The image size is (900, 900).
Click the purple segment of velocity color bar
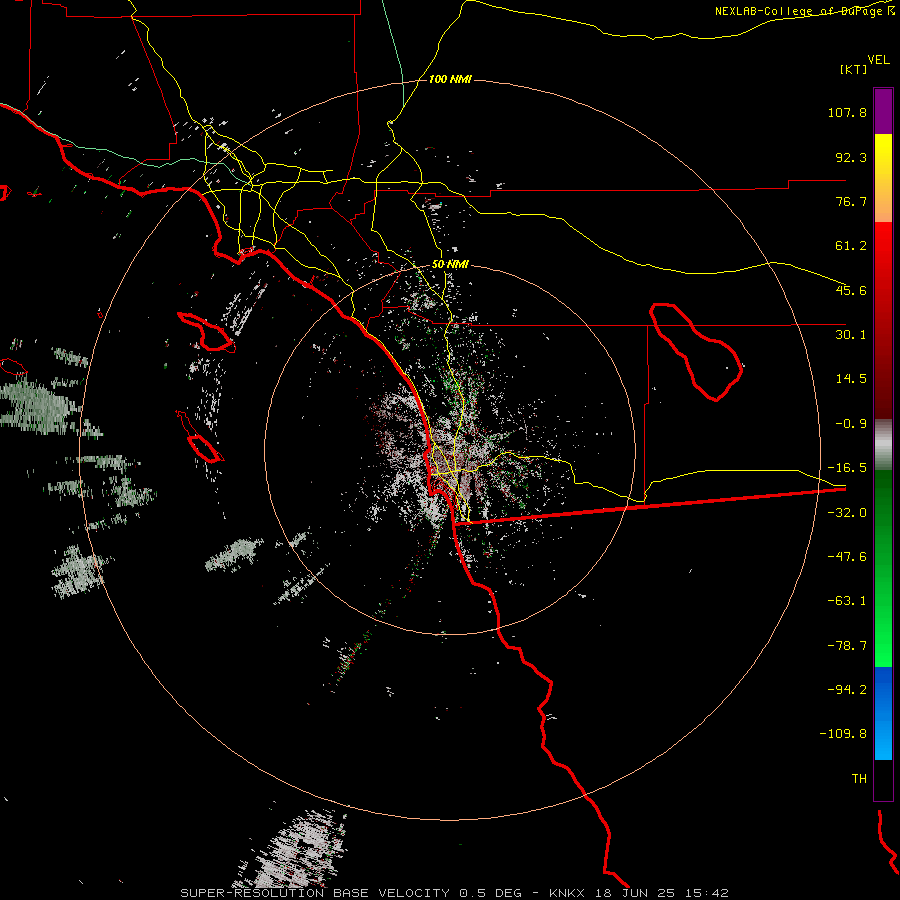(x=883, y=111)
